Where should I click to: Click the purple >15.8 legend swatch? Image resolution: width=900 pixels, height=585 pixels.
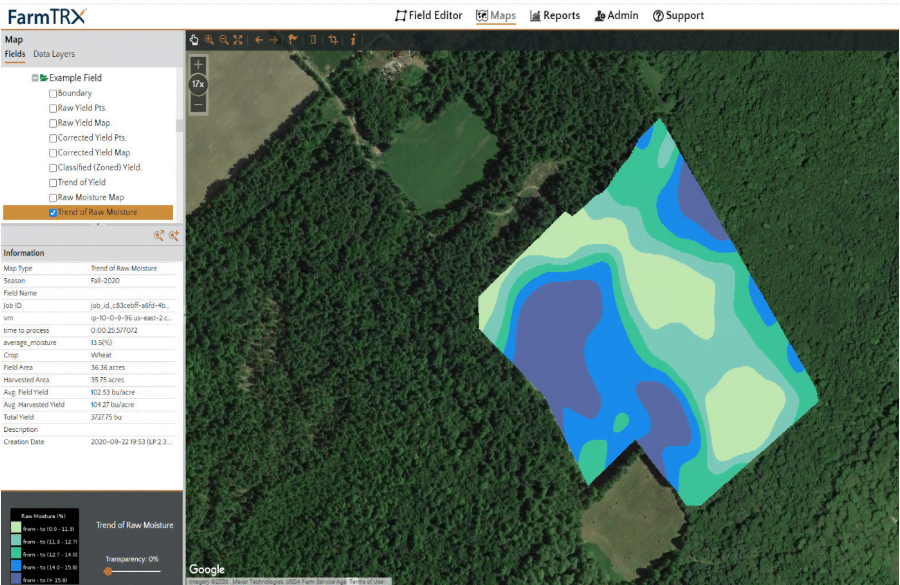(x=16, y=579)
